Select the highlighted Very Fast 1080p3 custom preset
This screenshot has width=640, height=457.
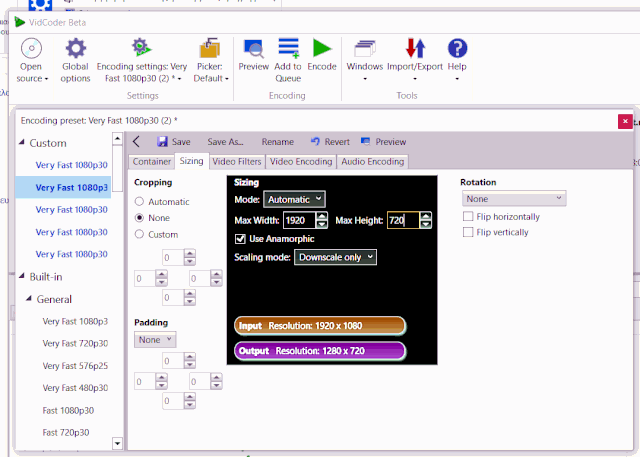pos(63,187)
